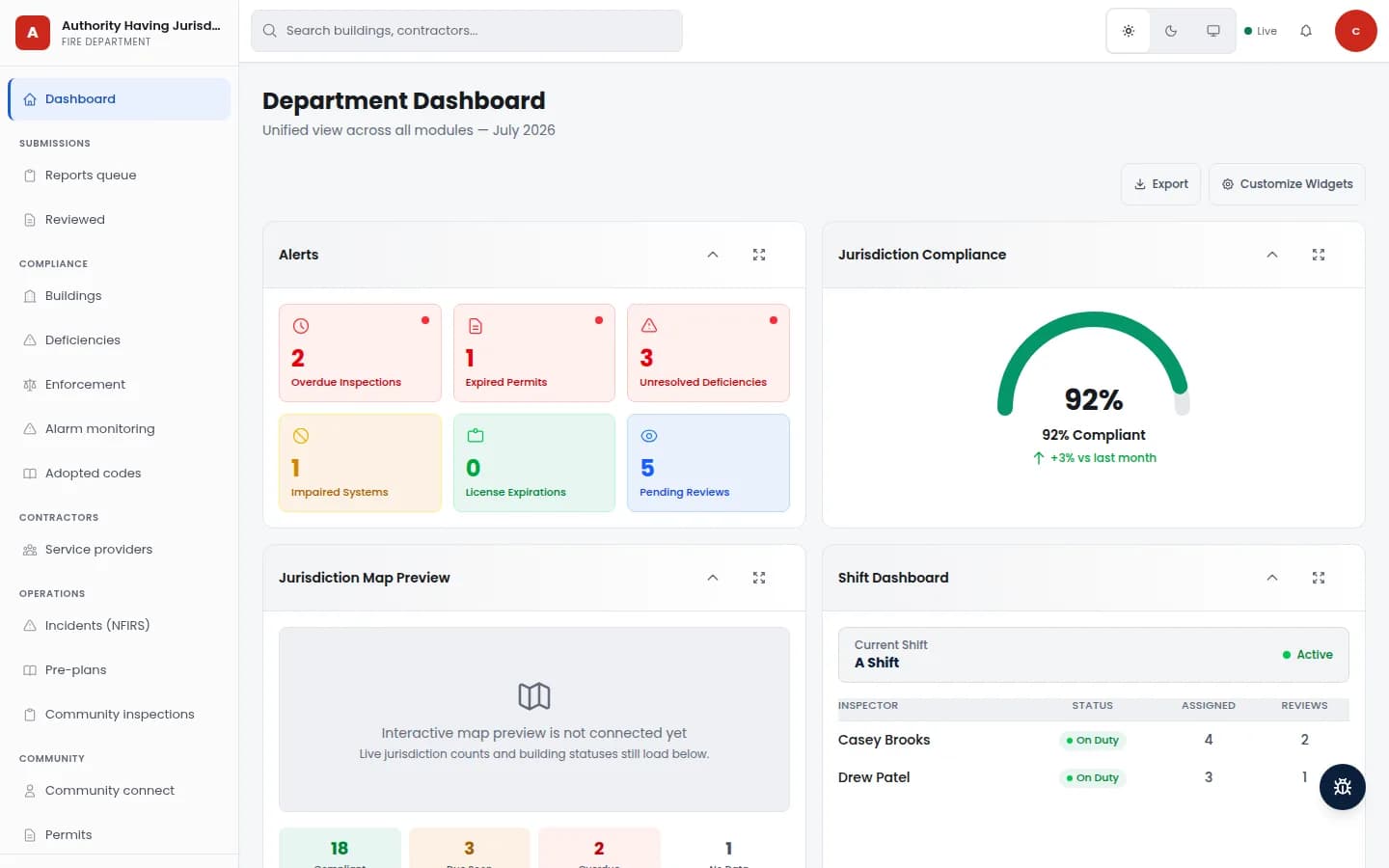Switch to light theme sun icon
1389x868 pixels.
(x=1129, y=31)
